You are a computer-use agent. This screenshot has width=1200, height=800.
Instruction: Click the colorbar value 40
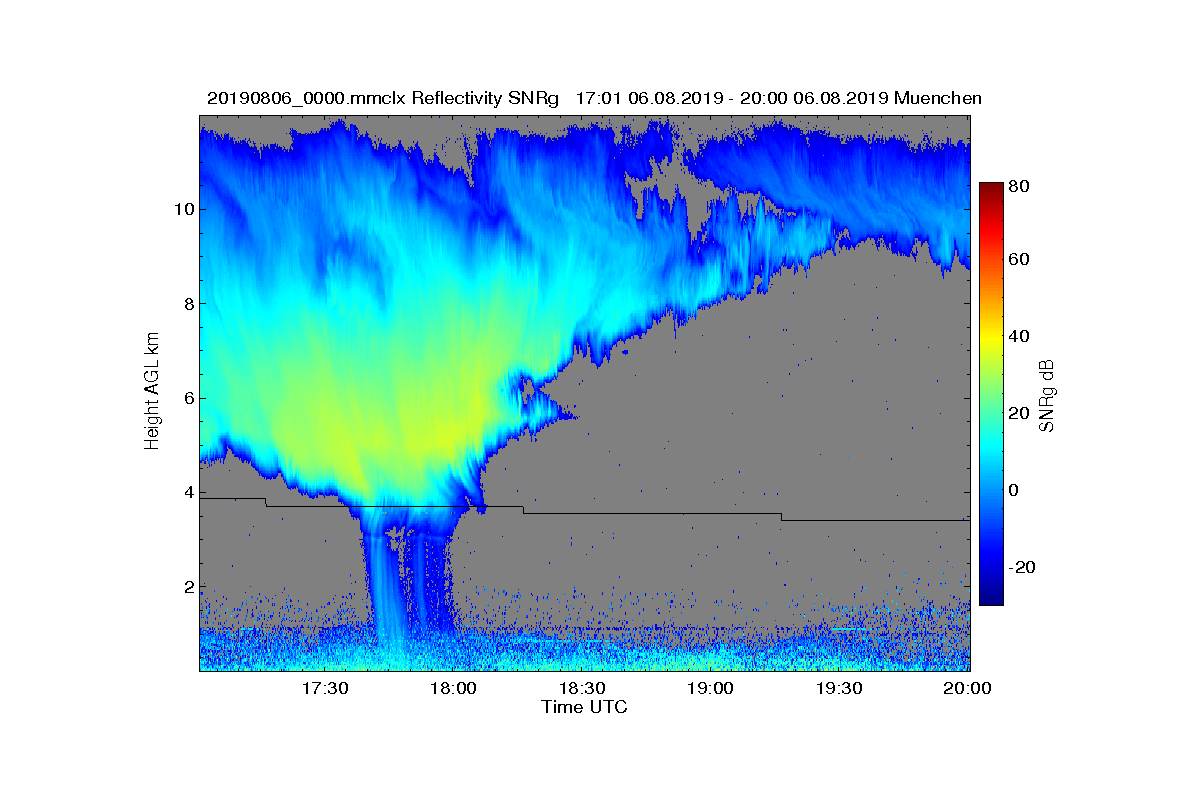coord(1020,336)
